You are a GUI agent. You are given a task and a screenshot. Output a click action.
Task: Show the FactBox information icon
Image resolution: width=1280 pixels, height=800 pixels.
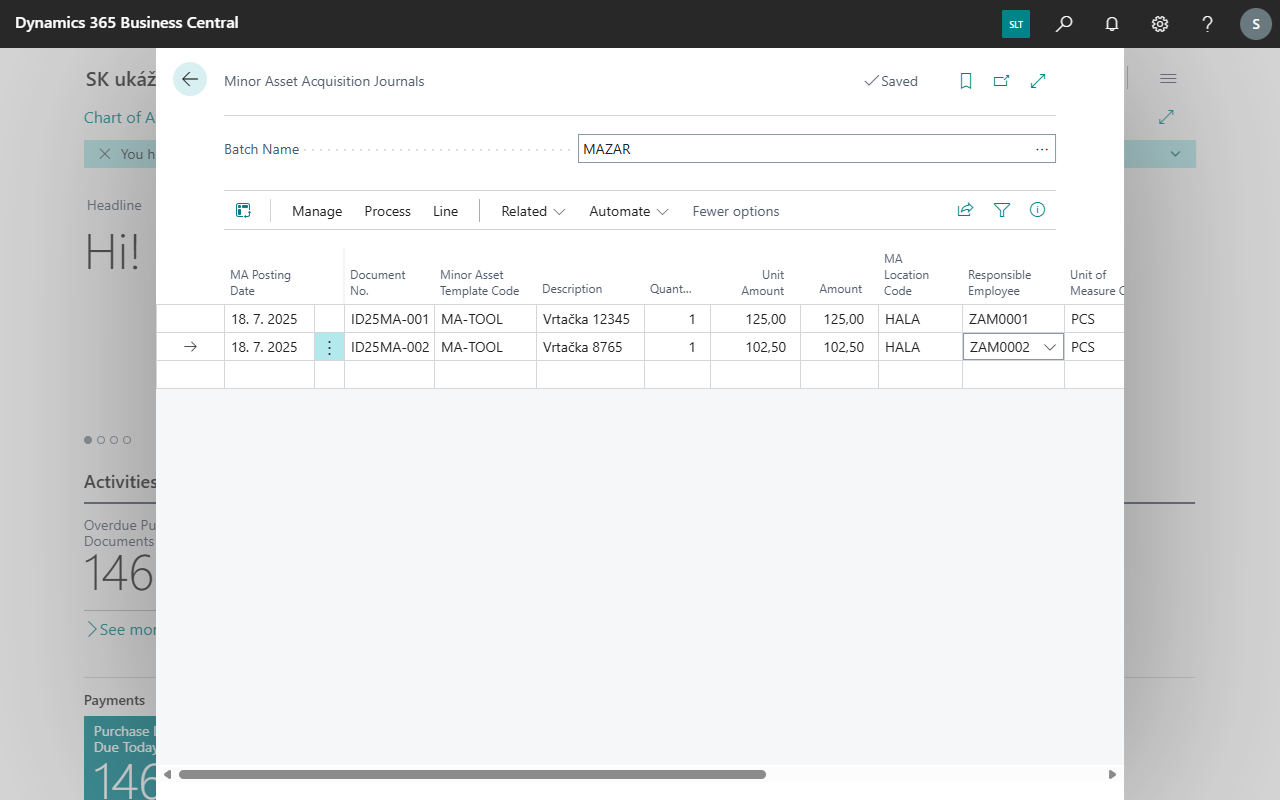point(1037,210)
